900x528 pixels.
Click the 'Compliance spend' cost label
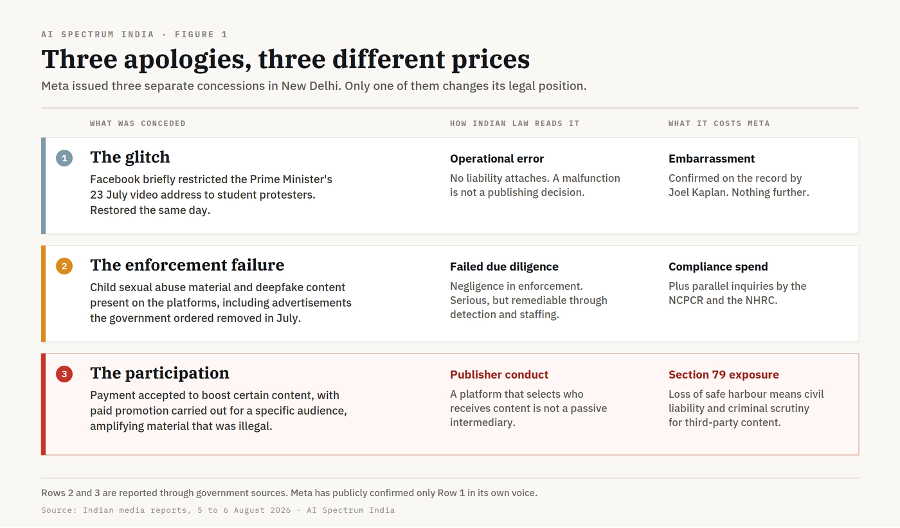tap(717, 267)
